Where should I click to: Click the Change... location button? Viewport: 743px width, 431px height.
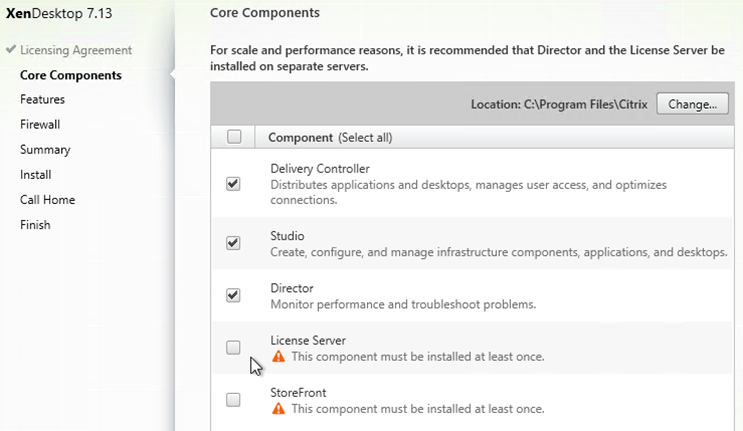point(692,104)
